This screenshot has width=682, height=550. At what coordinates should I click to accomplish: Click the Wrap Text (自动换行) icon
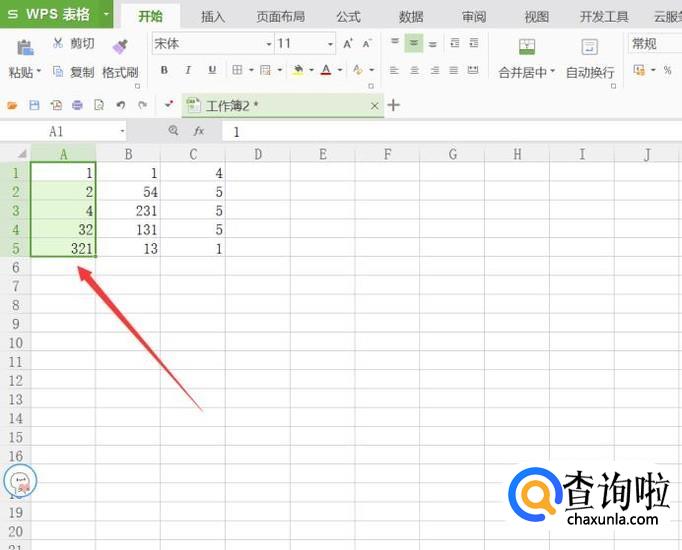click(x=590, y=47)
